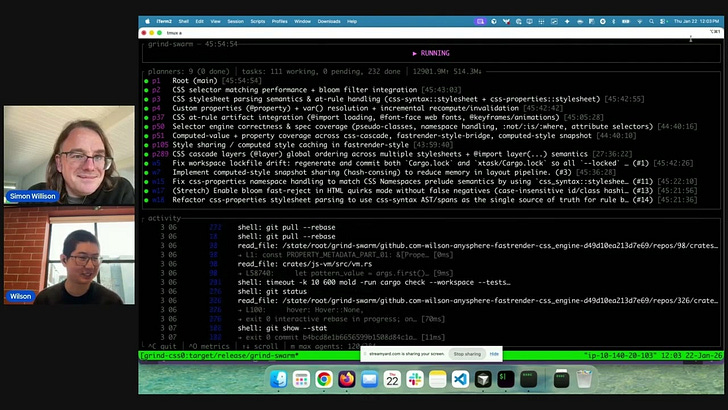Open the Downloads menu
Image resolution: width=728 pixels, height=410 pixels.
coord(329,21)
